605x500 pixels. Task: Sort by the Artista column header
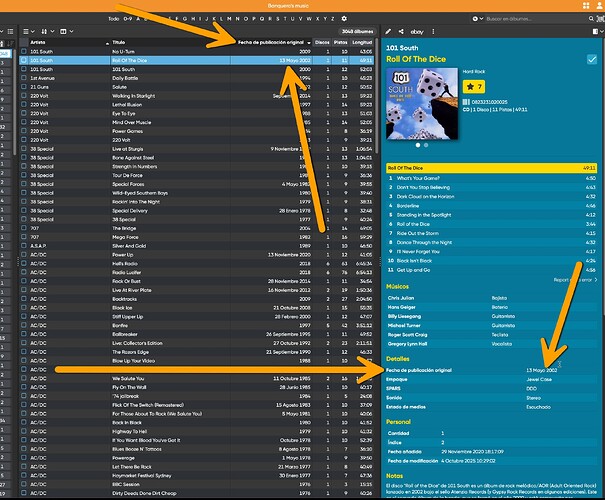[x=69, y=42]
